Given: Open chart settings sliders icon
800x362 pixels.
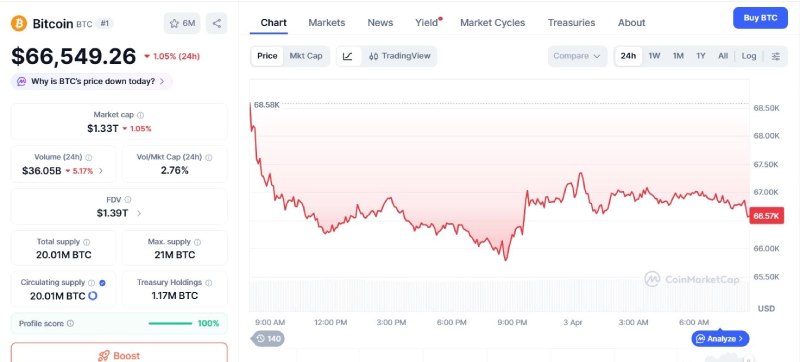Looking at the screenshot, I should click(x=776, y=56).
